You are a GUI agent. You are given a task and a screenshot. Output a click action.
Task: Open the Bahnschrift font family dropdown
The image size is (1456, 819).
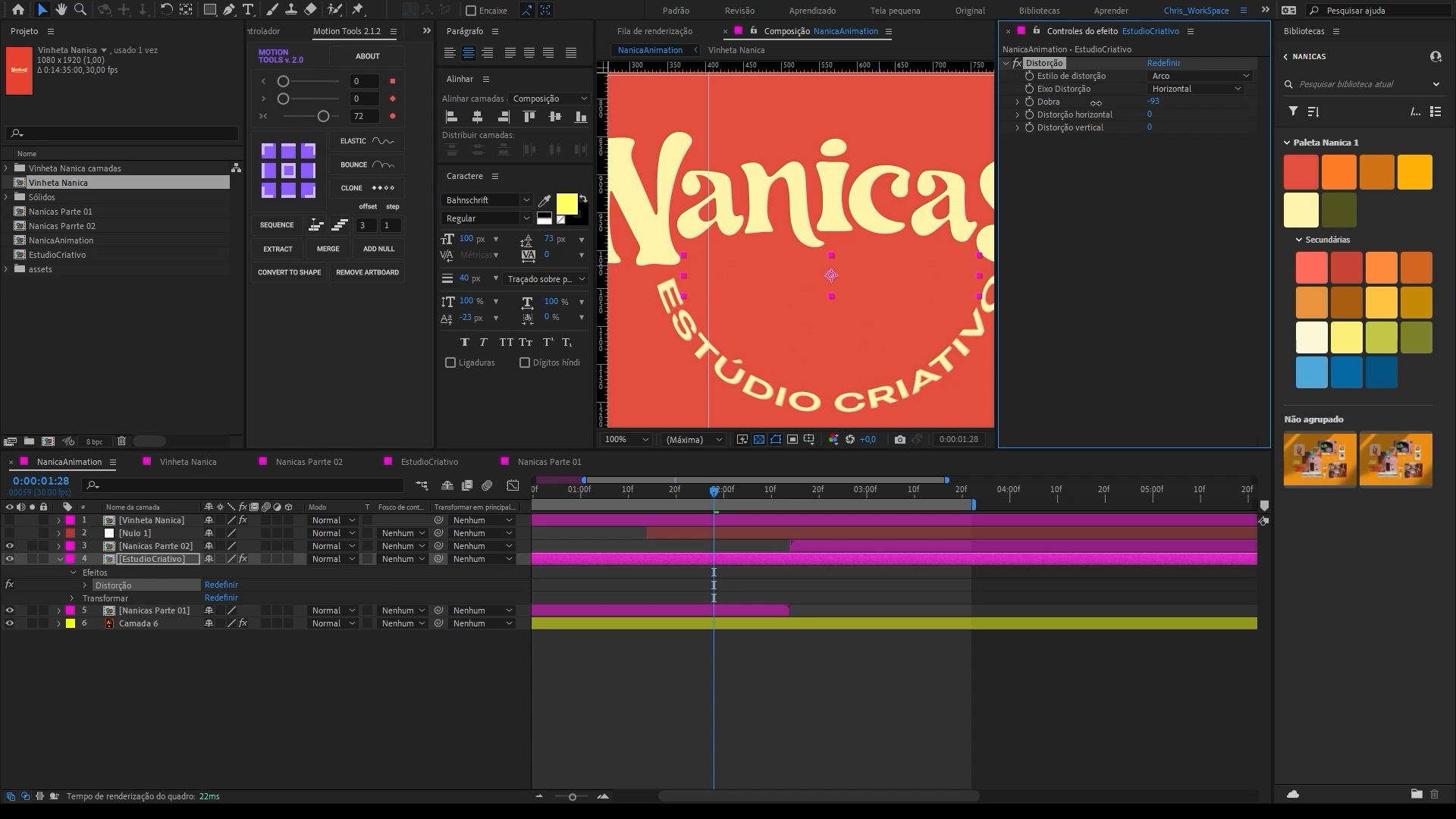tap(486, 200)
